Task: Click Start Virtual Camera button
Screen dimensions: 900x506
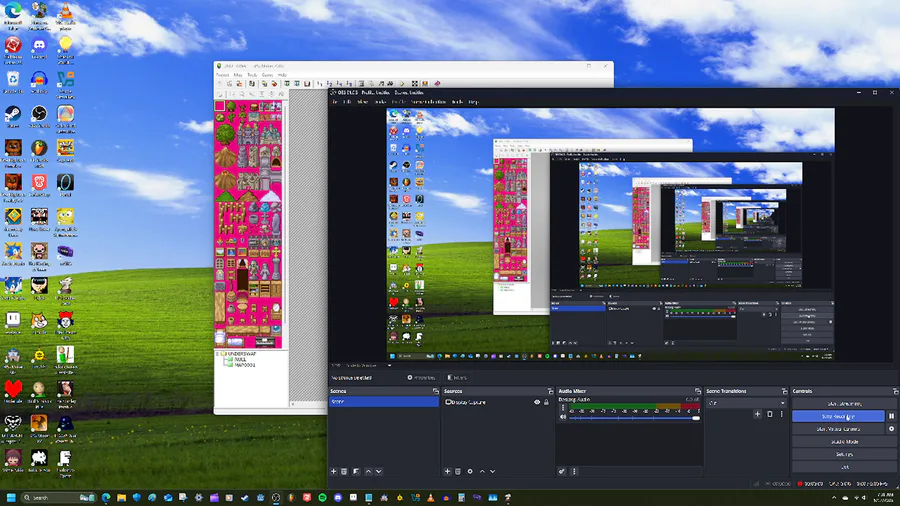Action: (839, 429)
